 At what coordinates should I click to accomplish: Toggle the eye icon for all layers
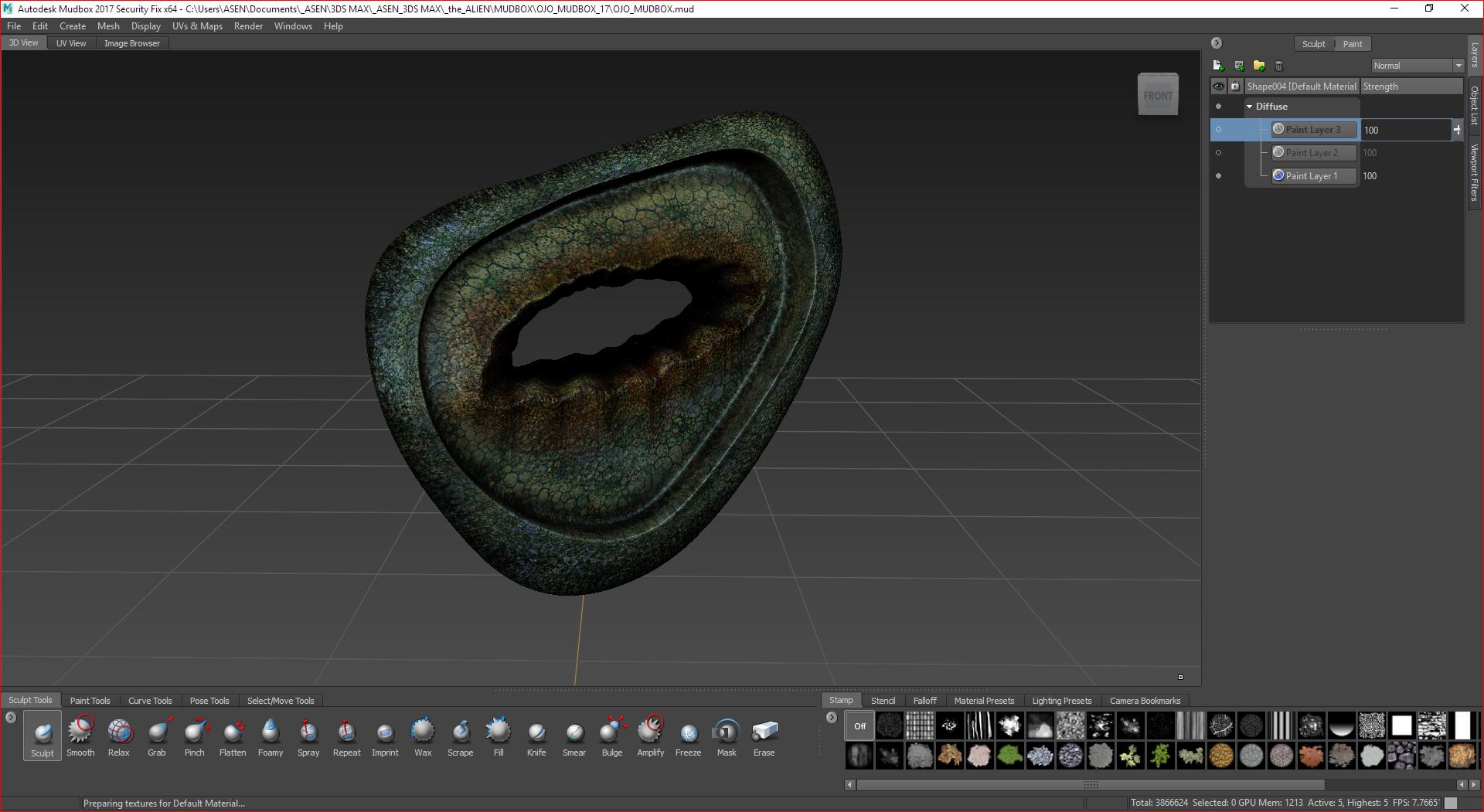(1219, 87)
